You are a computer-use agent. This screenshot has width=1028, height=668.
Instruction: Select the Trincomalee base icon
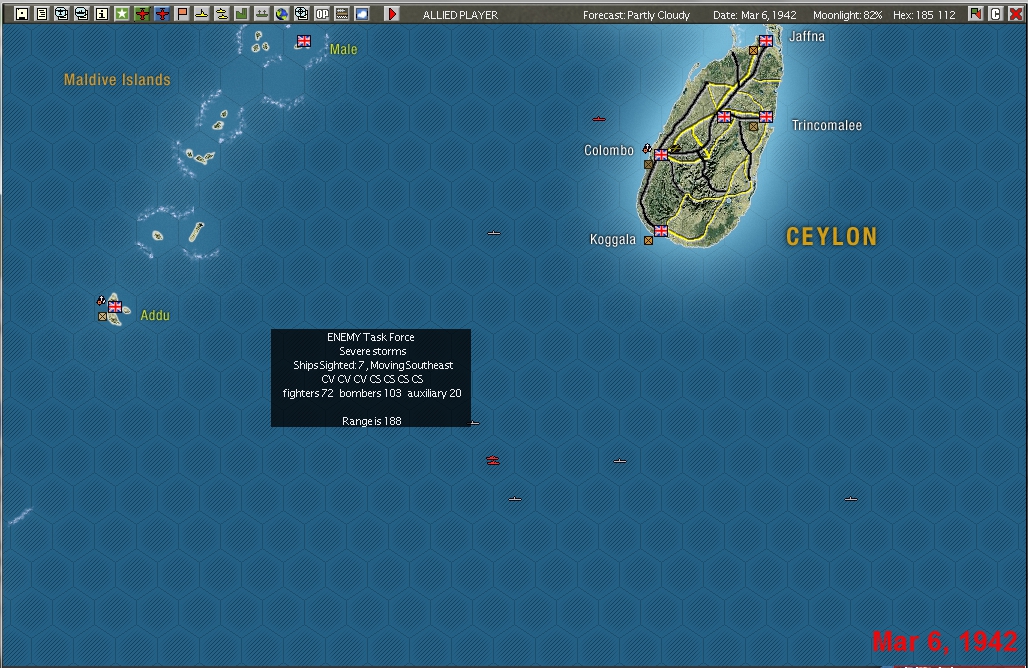pos(765,116)
